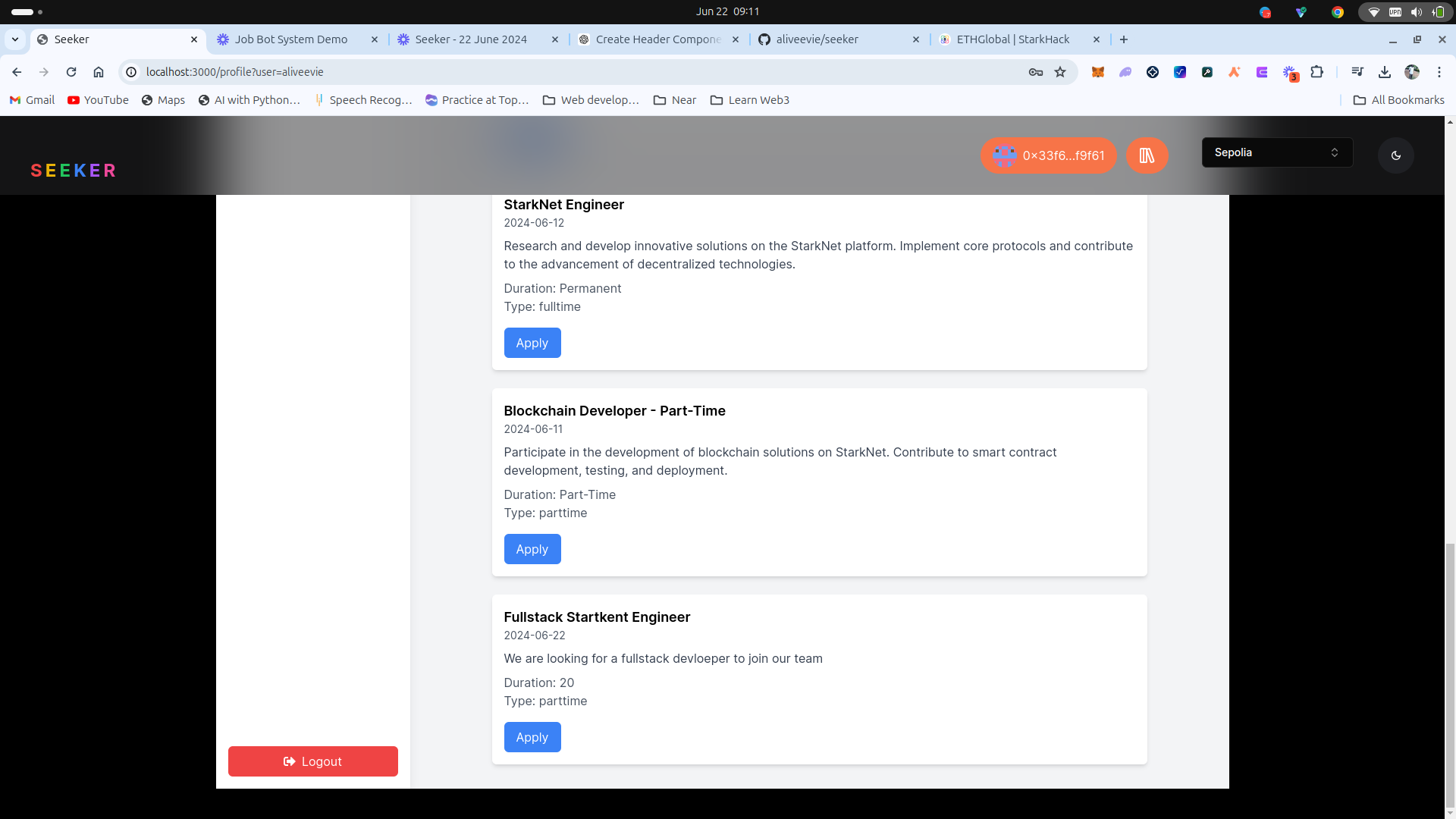Screen dimensions: 1456x819
Task: Open a new browser tab
Action: point(1124,39)
